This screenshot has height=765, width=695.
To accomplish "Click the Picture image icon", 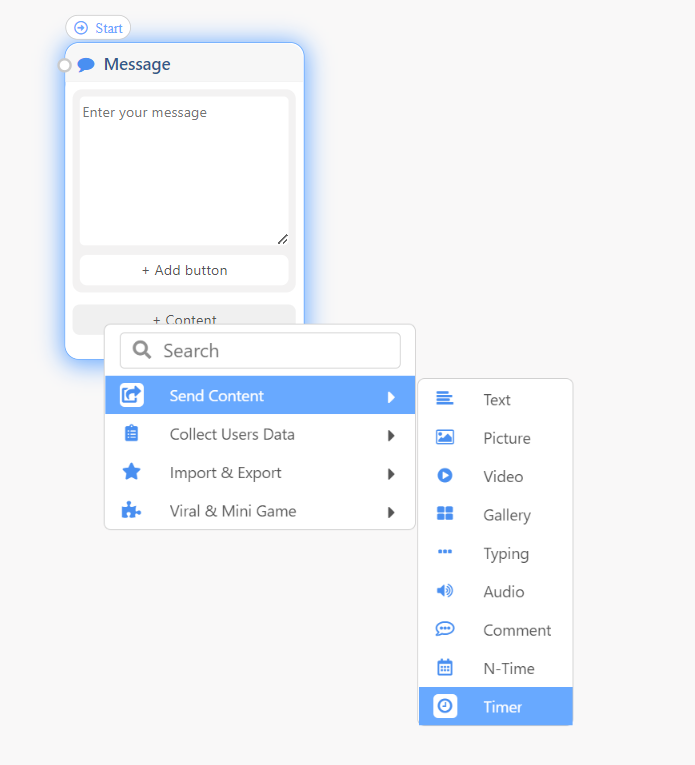I will point(444,437).
